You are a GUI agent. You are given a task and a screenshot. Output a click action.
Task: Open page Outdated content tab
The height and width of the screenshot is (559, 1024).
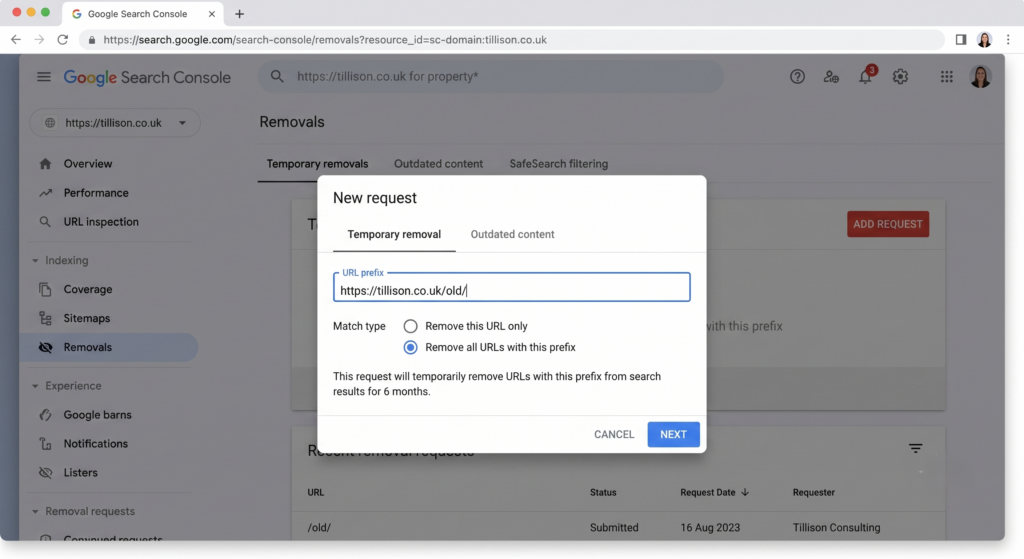click(438, 164)
